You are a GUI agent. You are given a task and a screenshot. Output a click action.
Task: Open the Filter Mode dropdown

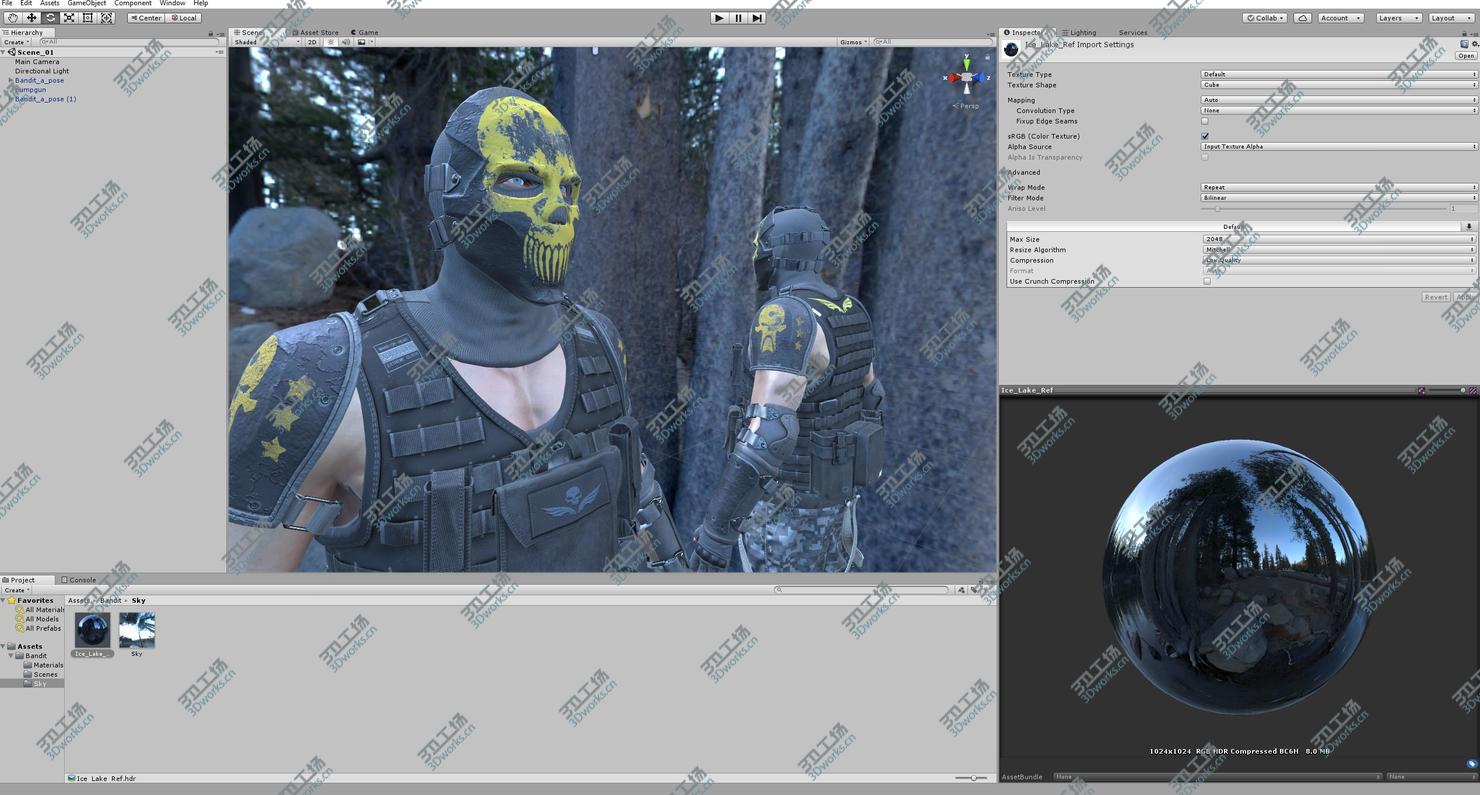point(1339,198)
